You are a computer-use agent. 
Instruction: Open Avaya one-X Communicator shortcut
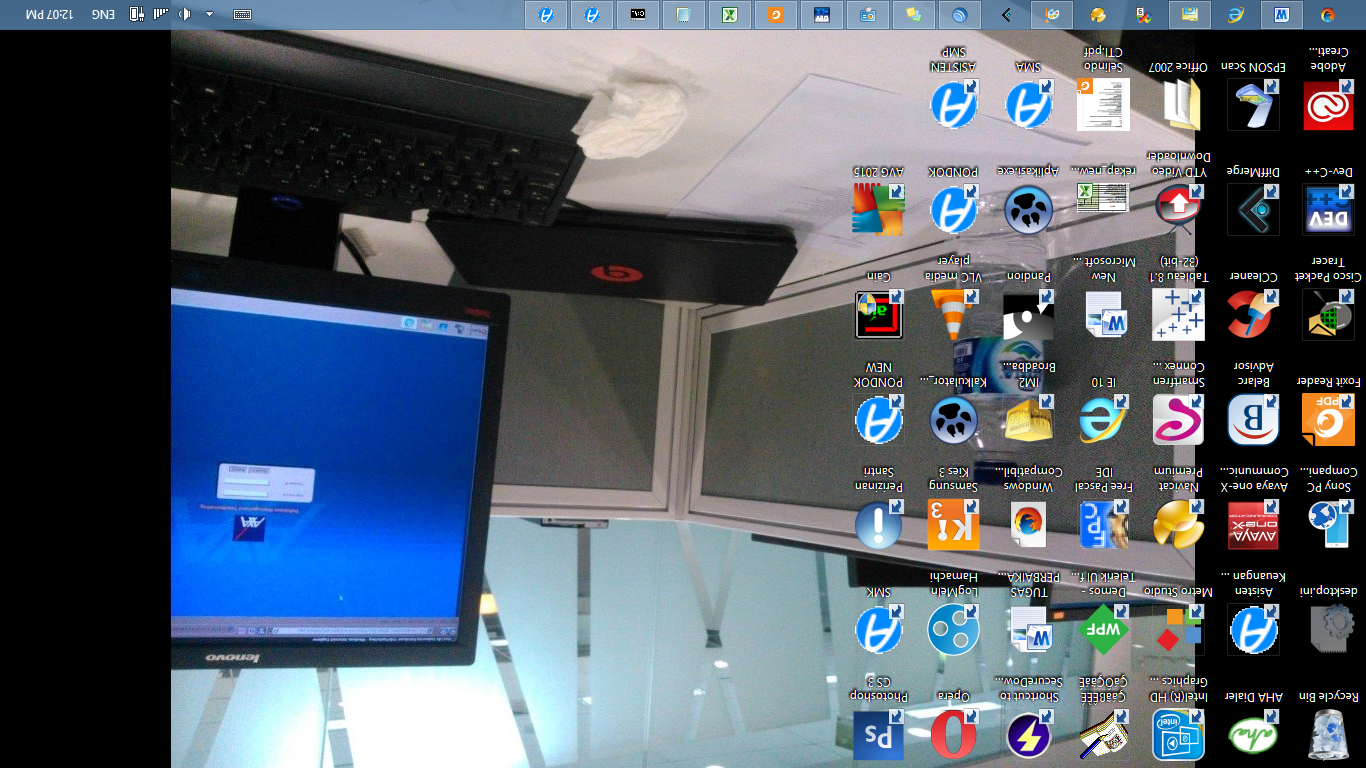[x=1253, y=524]
